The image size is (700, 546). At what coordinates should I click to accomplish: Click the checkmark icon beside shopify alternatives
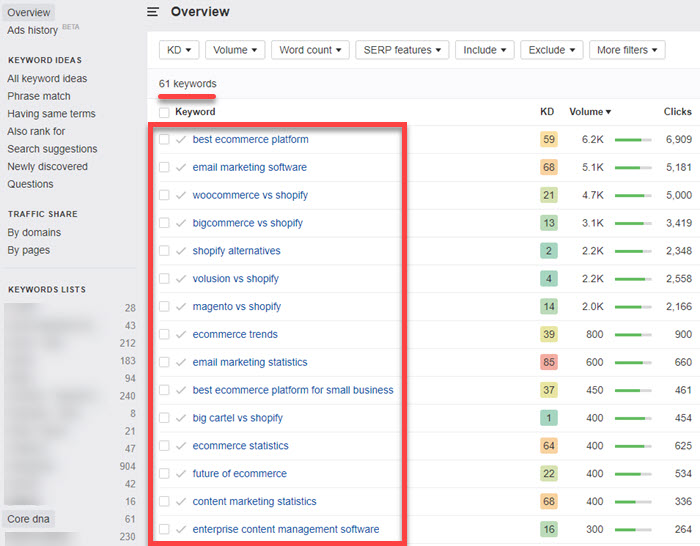pyautogui.click(x=181, y=251)
